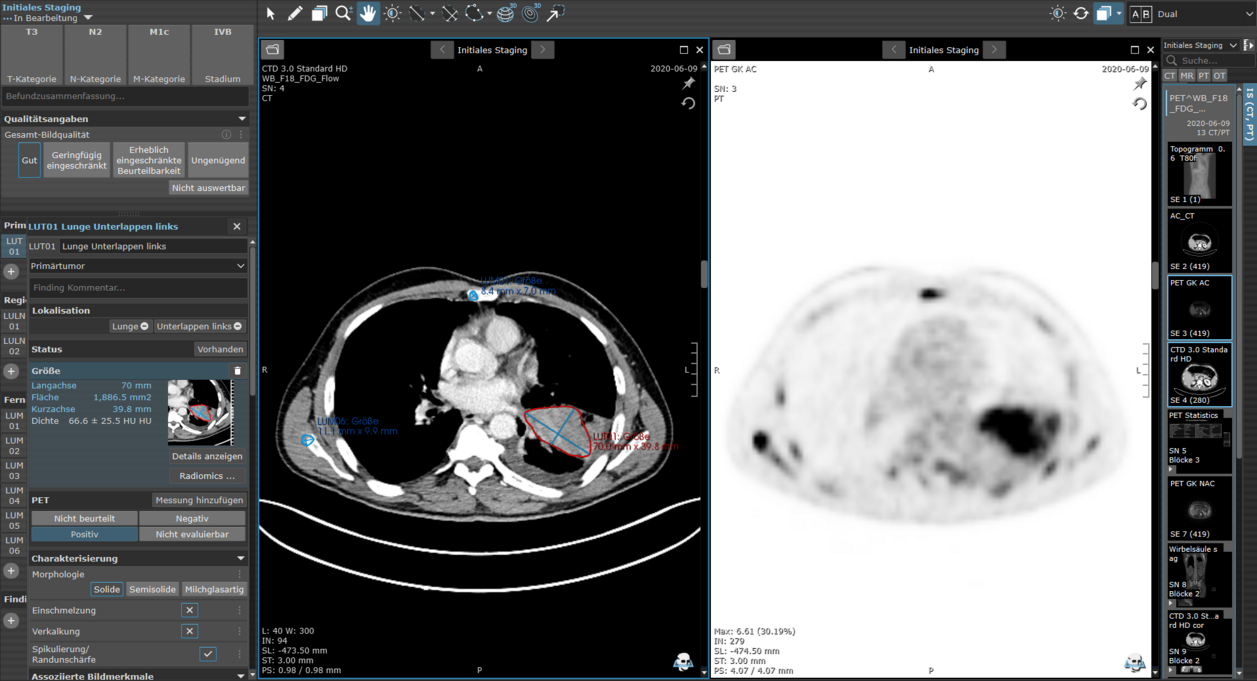Uncheck Spikulierung/Randunschärfe checkbox
This screenshot has height=681, width=1257.
click(208, 653)
